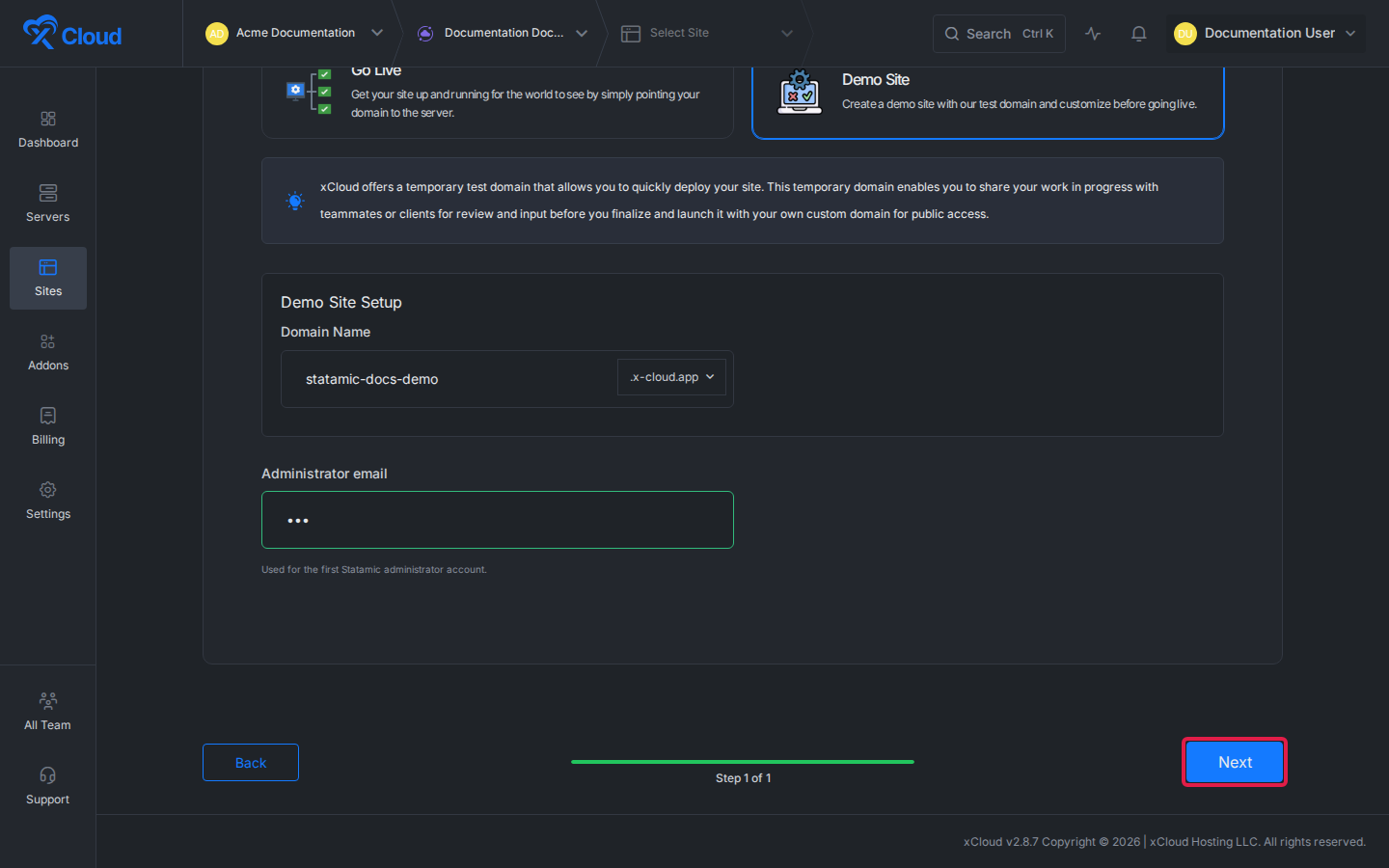Click the search magnifier icon

[952, 34]
